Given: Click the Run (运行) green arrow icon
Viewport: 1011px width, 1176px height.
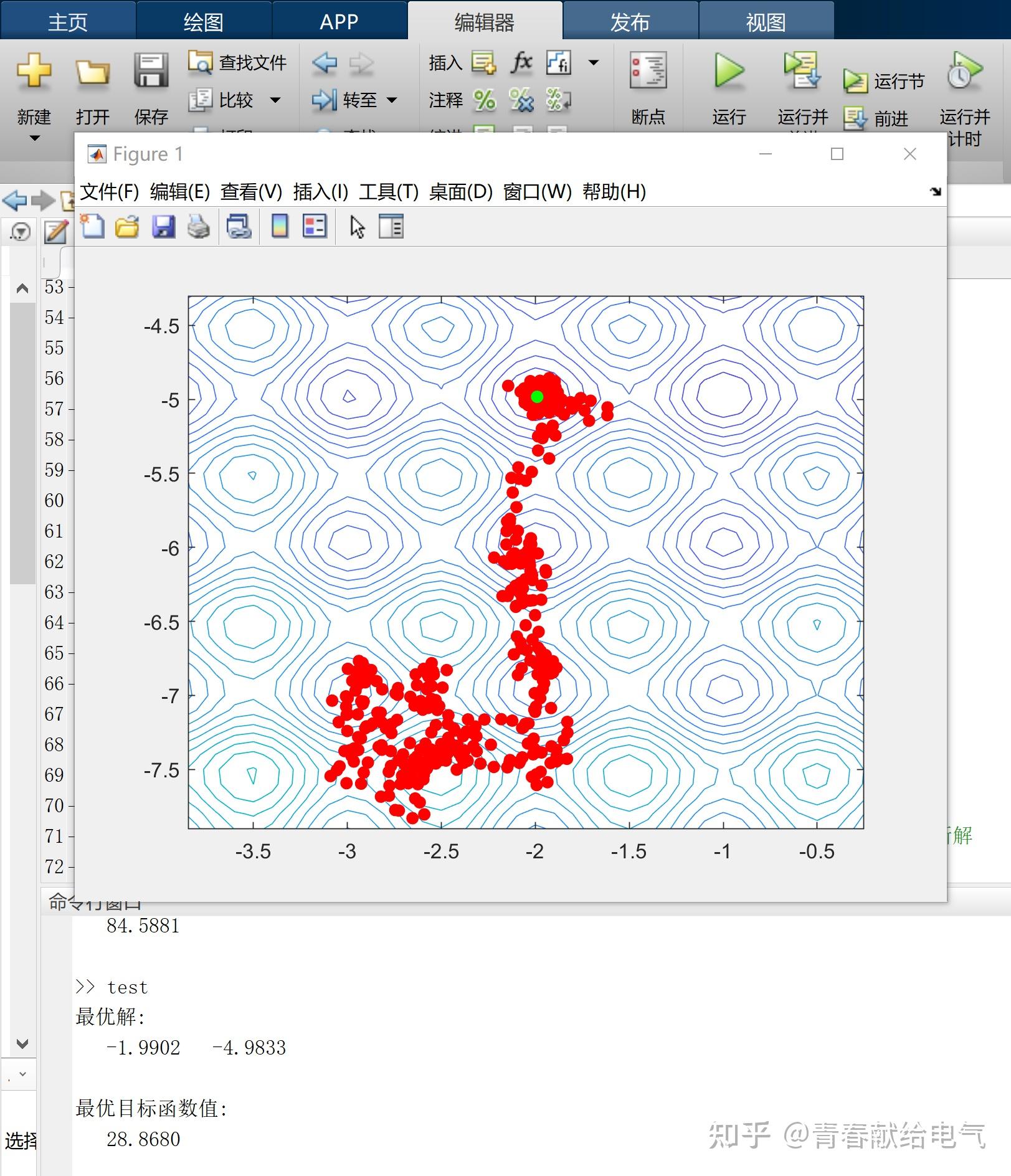Looking at the screenshot, I should [729, 70].
